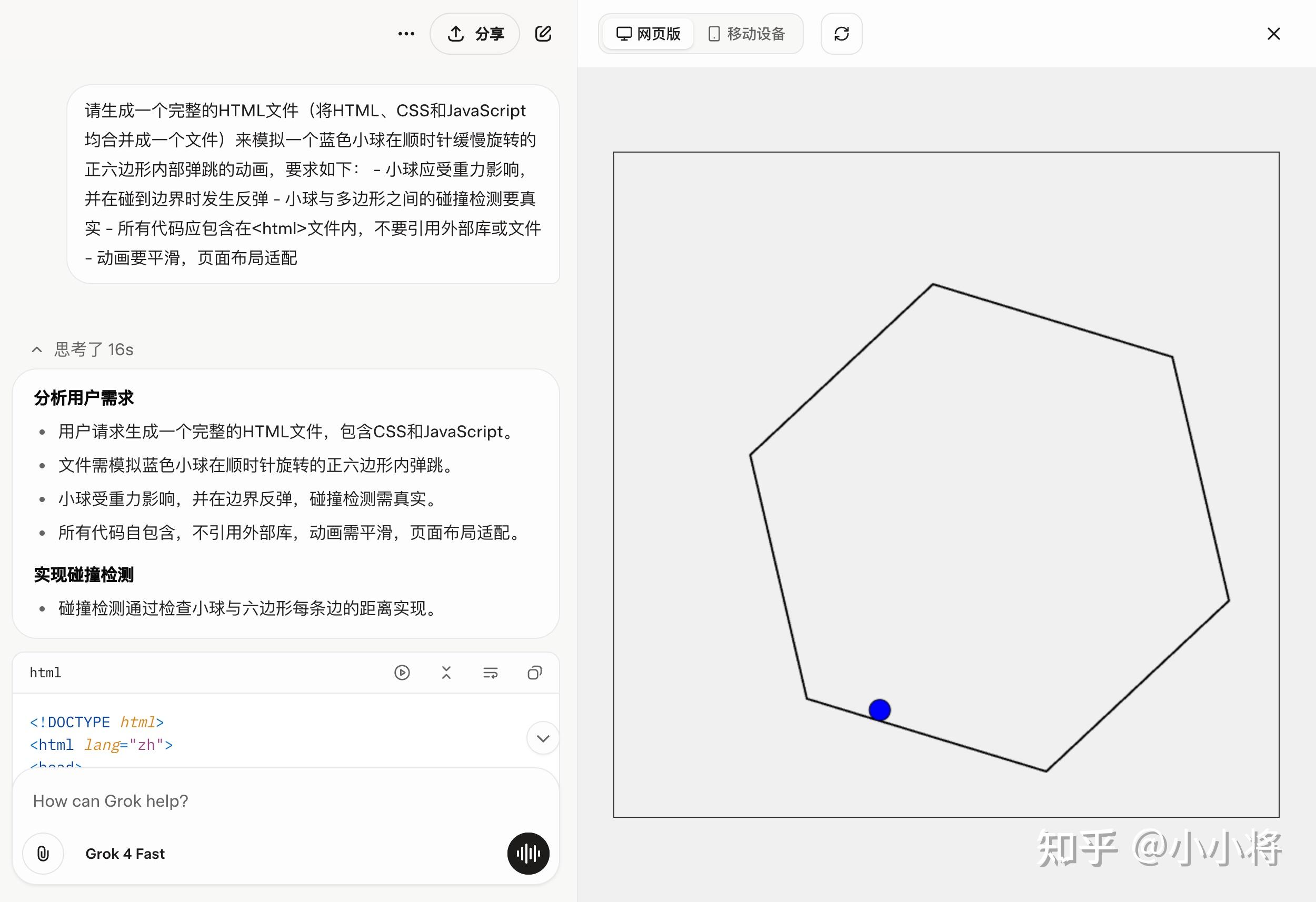This screenshot has width=1316, height=902.
Task: Keep 网页版 preview mode selected
Action: [x=647, y=33]
